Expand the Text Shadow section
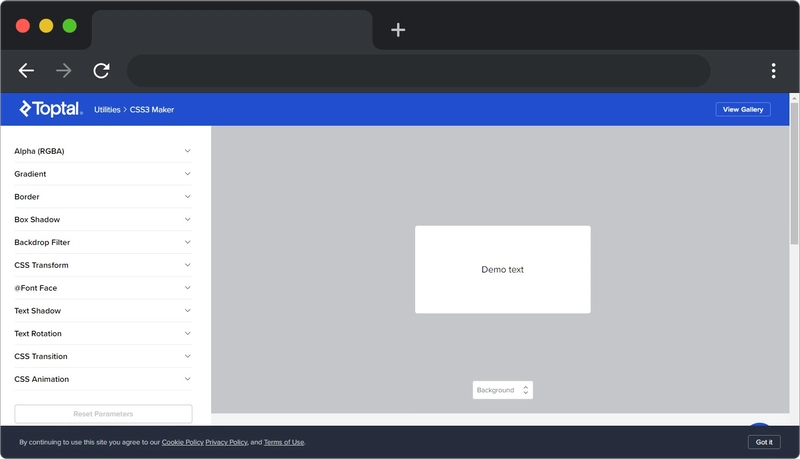The height and width of the screenshot is (459, 800). (103, 311)
